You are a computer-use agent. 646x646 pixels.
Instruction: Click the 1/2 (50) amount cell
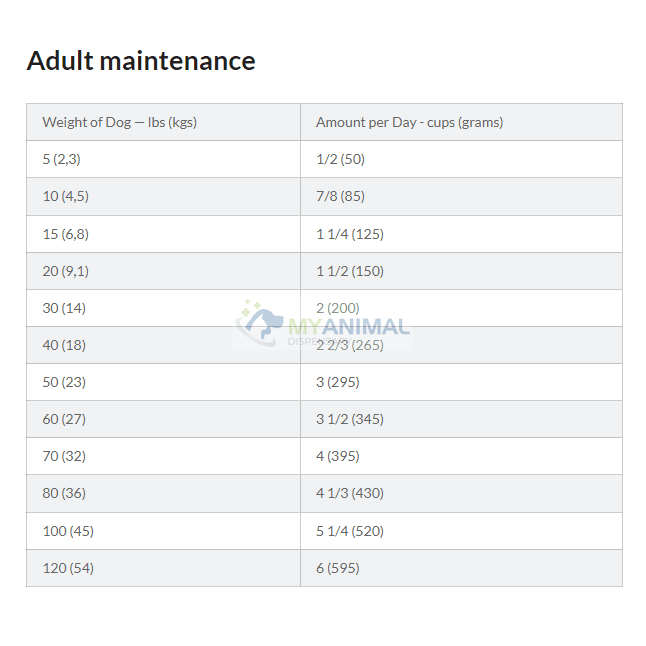(x=341, y=159)
